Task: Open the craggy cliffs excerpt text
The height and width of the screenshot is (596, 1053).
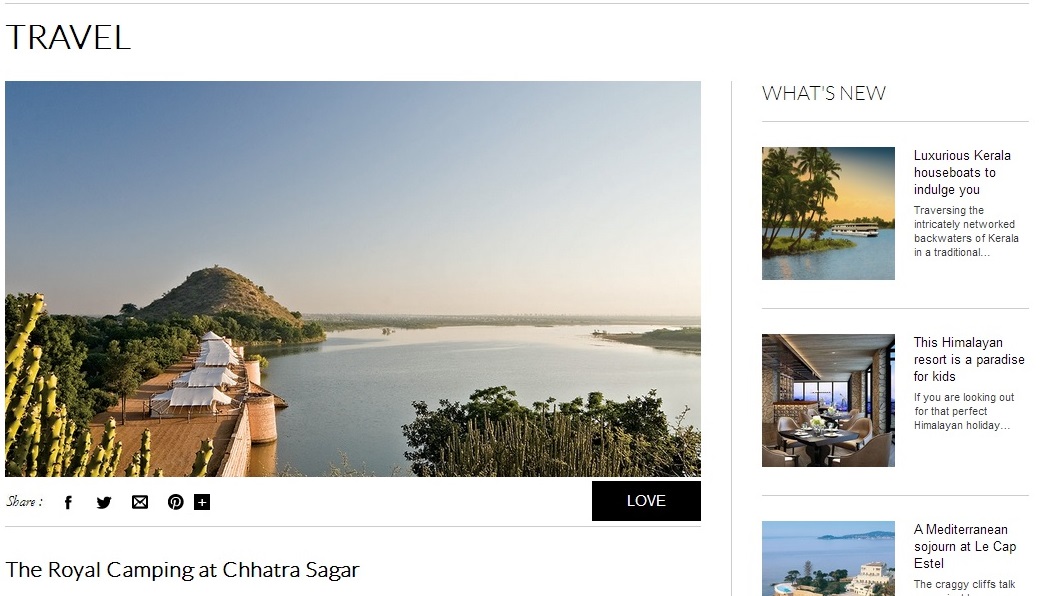Action: [964, 587]
